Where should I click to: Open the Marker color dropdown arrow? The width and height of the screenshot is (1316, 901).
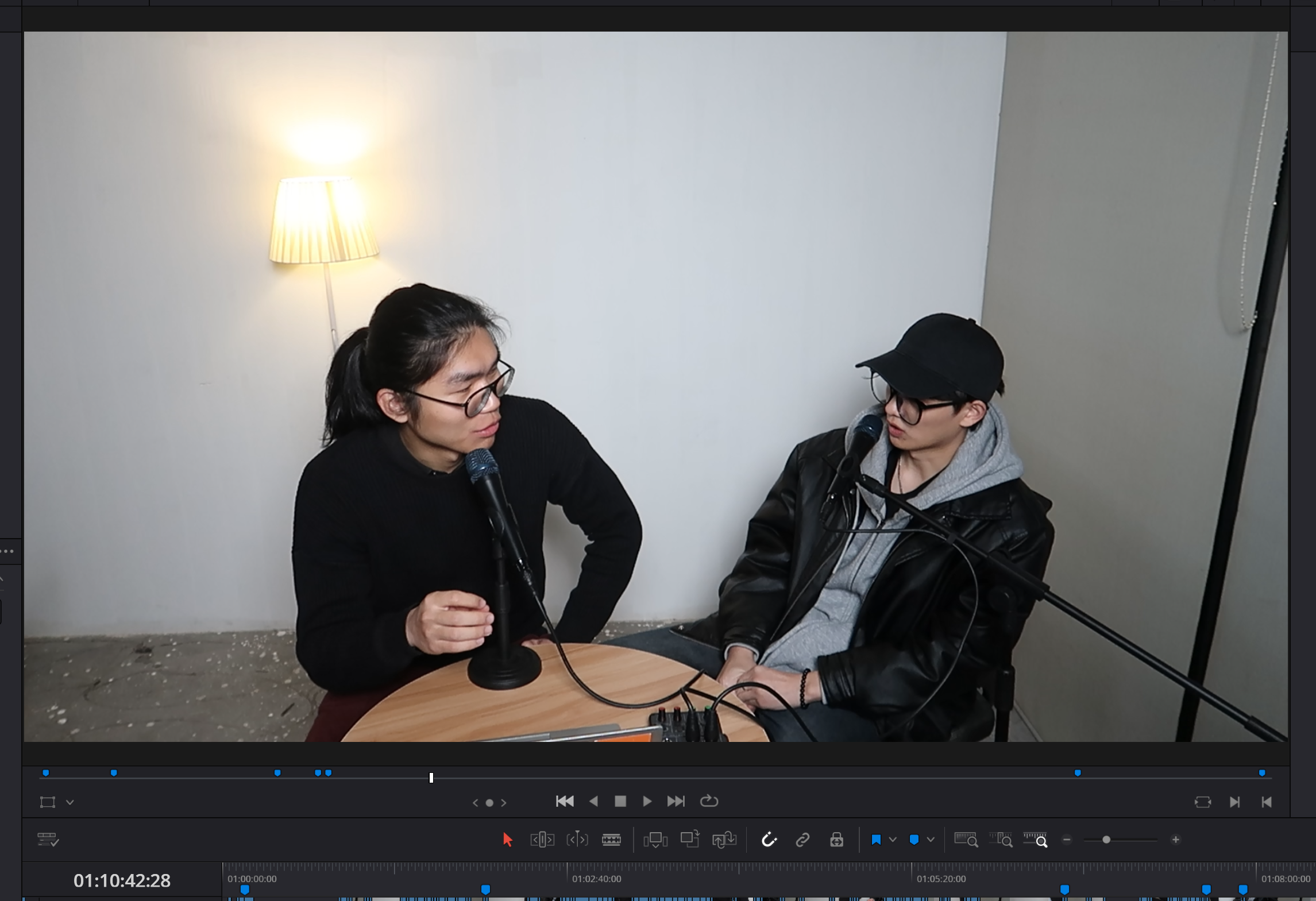931,840
